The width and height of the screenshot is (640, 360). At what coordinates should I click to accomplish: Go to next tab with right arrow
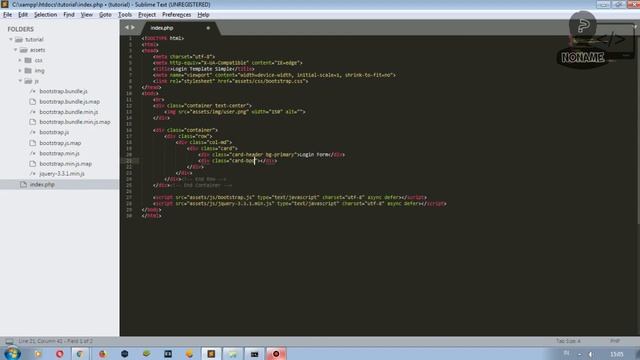133,28
